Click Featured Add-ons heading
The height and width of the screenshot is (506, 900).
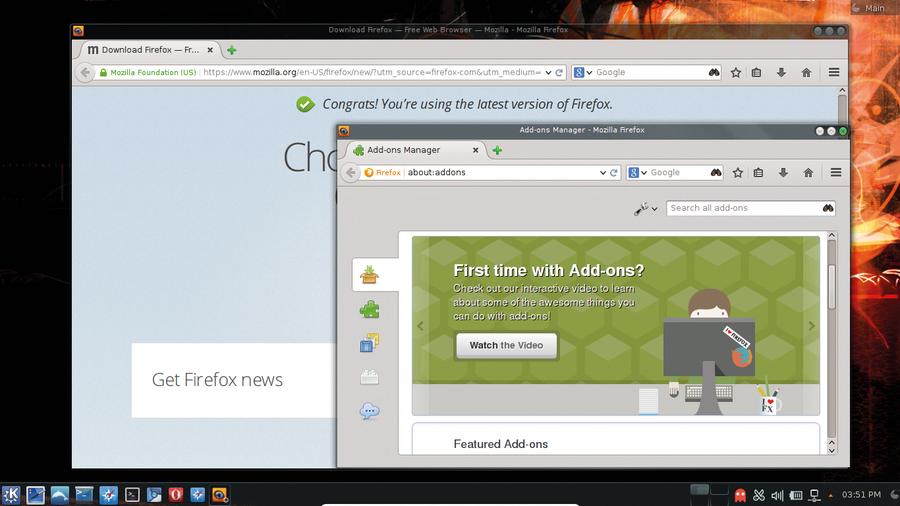pyautogui.click(x=501, y=444)
